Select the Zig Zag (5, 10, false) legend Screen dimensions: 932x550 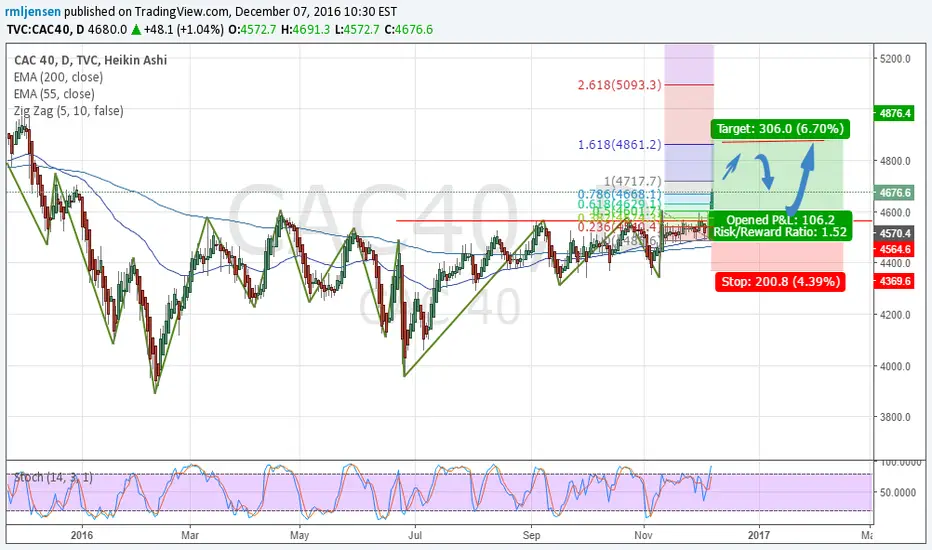[x=68, y=111]
